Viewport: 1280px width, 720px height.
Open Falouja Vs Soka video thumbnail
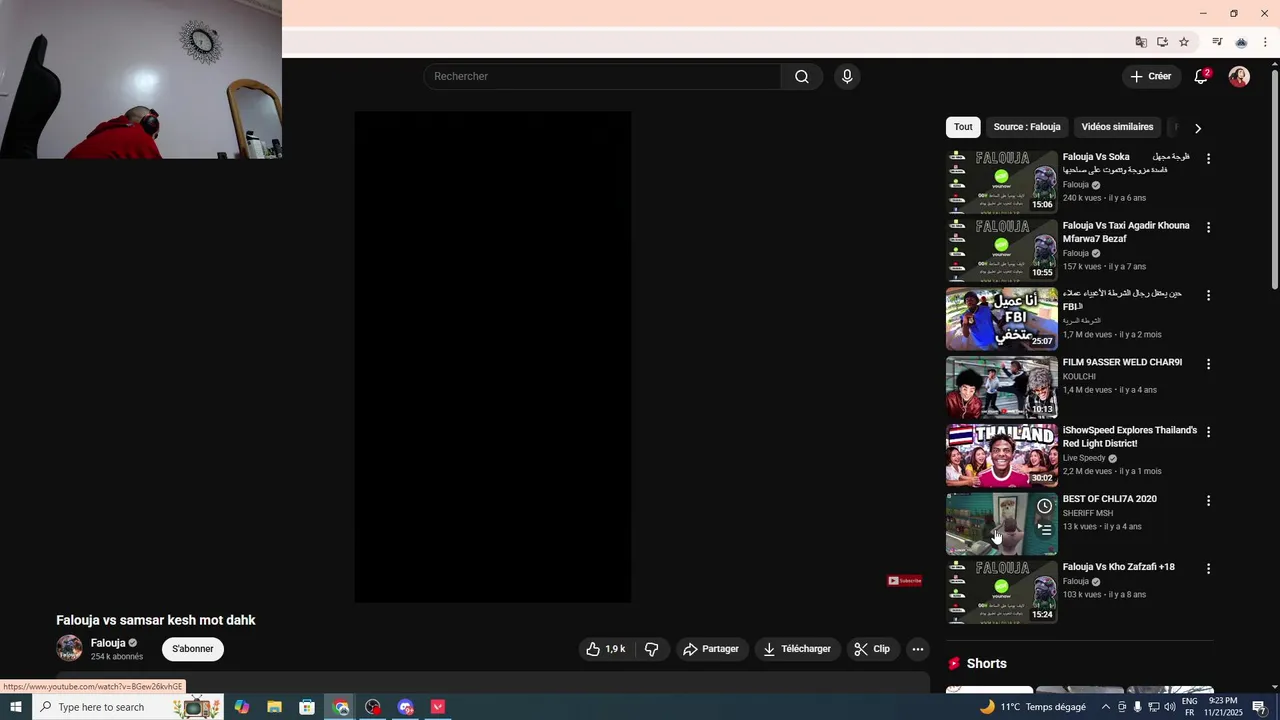click(1001, 182)
